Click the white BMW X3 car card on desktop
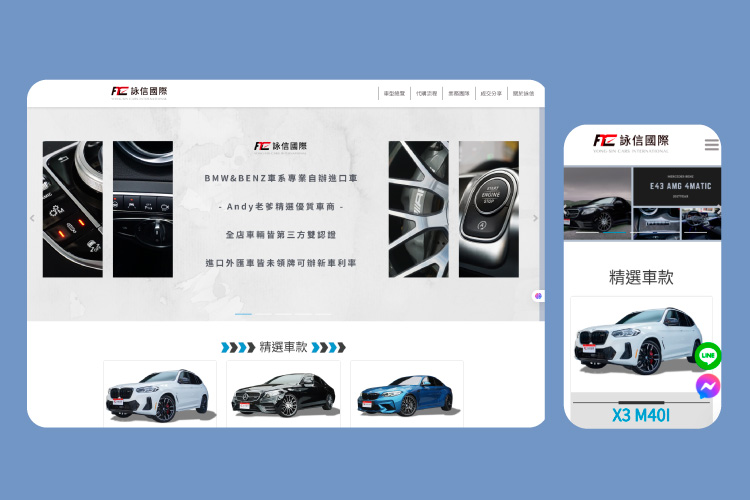The width and height of the screenshot is (750, 500). 160,394
